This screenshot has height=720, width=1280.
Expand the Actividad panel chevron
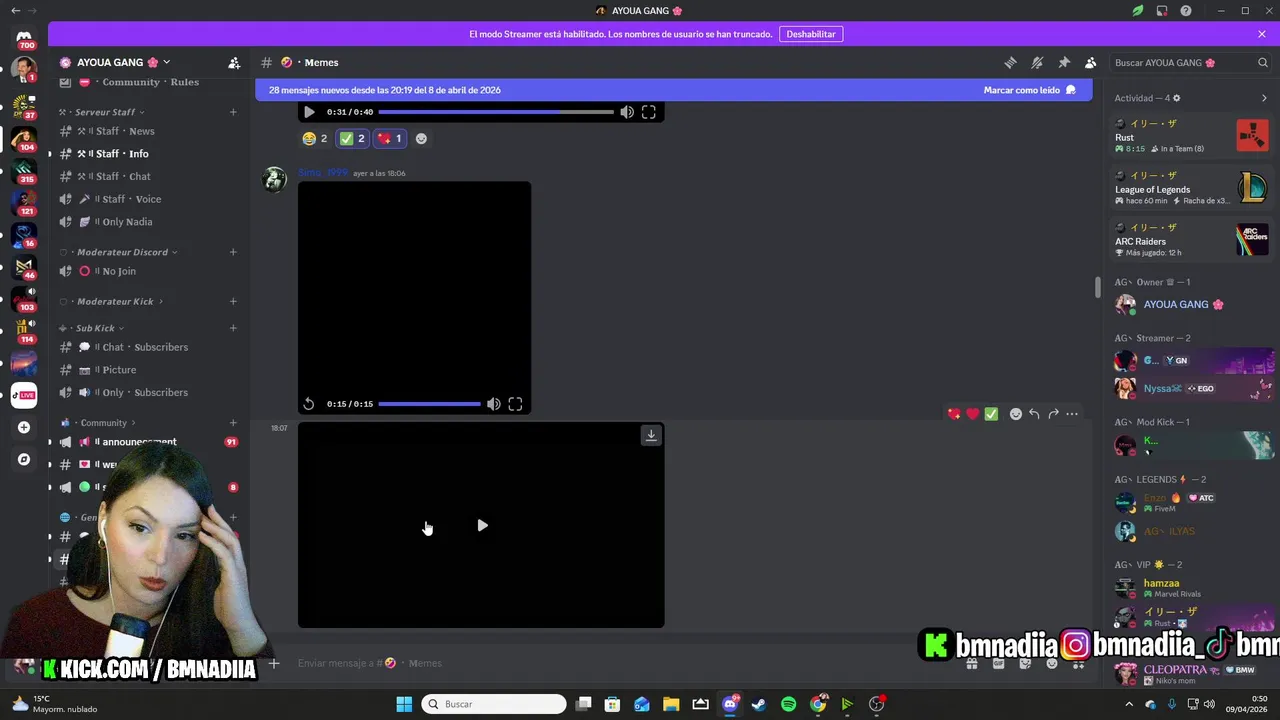click(x=1264, y=98)
